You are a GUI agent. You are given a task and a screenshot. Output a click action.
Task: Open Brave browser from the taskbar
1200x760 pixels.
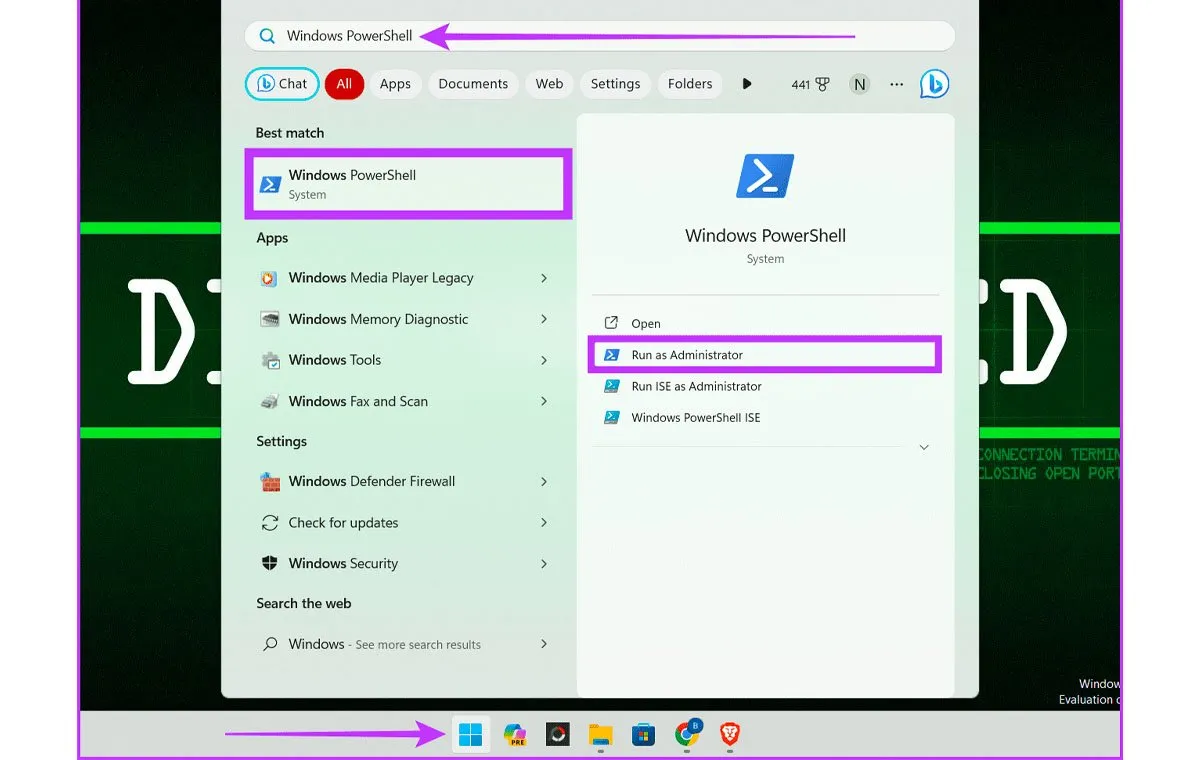(x=730, y=736)
